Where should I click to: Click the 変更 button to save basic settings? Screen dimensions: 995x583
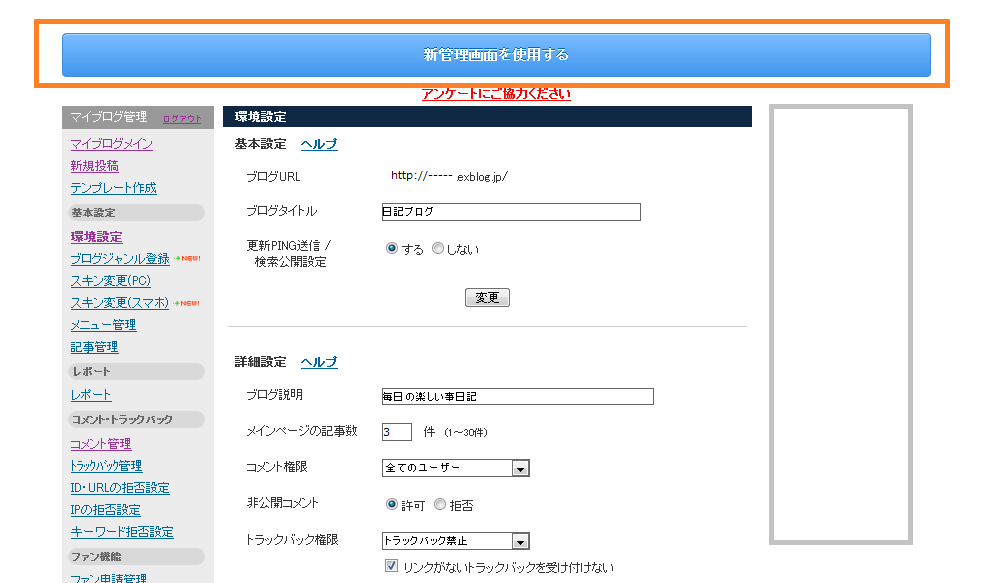tap(487, 297)
